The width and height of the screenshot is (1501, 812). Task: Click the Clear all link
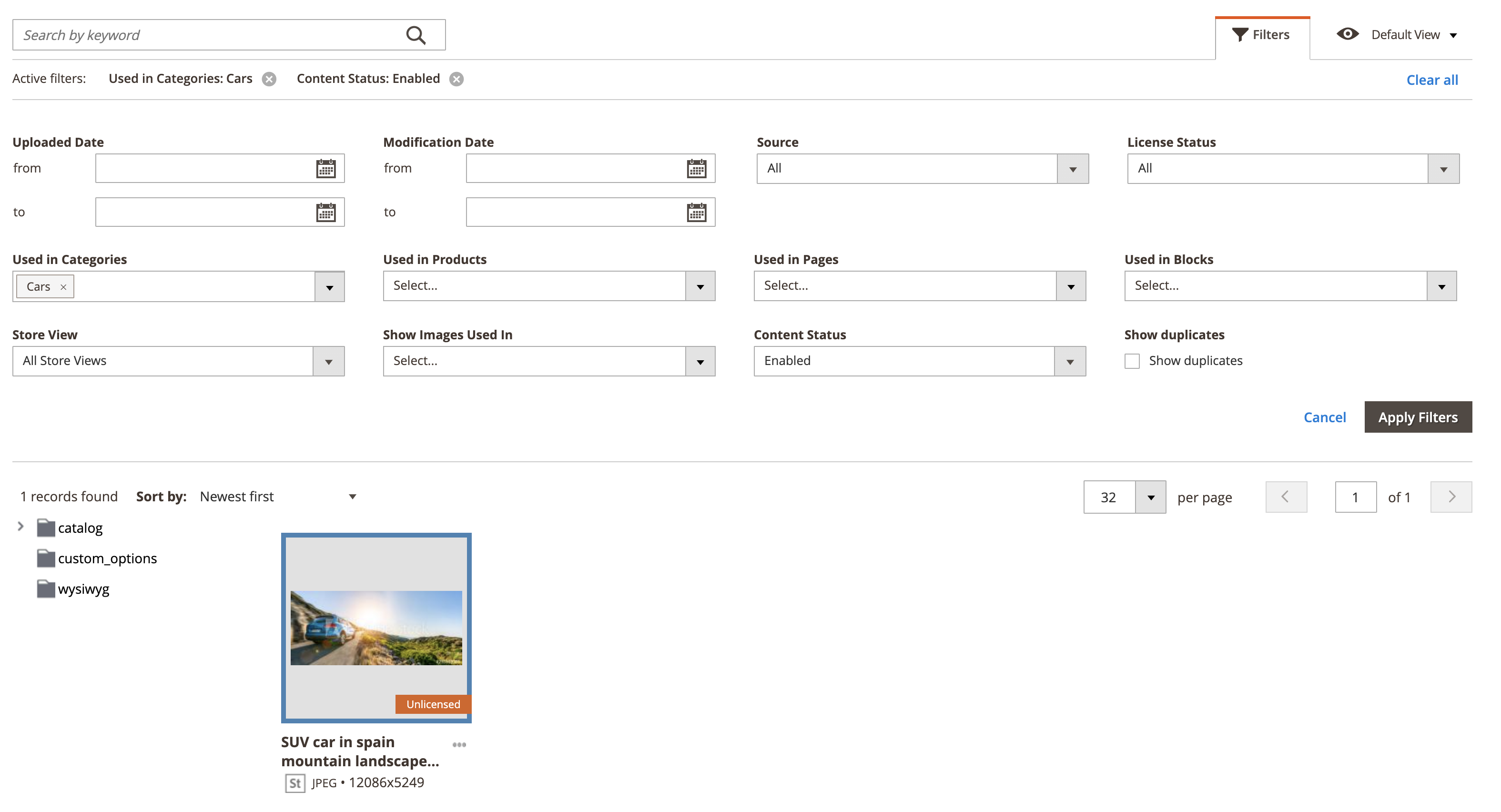coord(1431,80)
